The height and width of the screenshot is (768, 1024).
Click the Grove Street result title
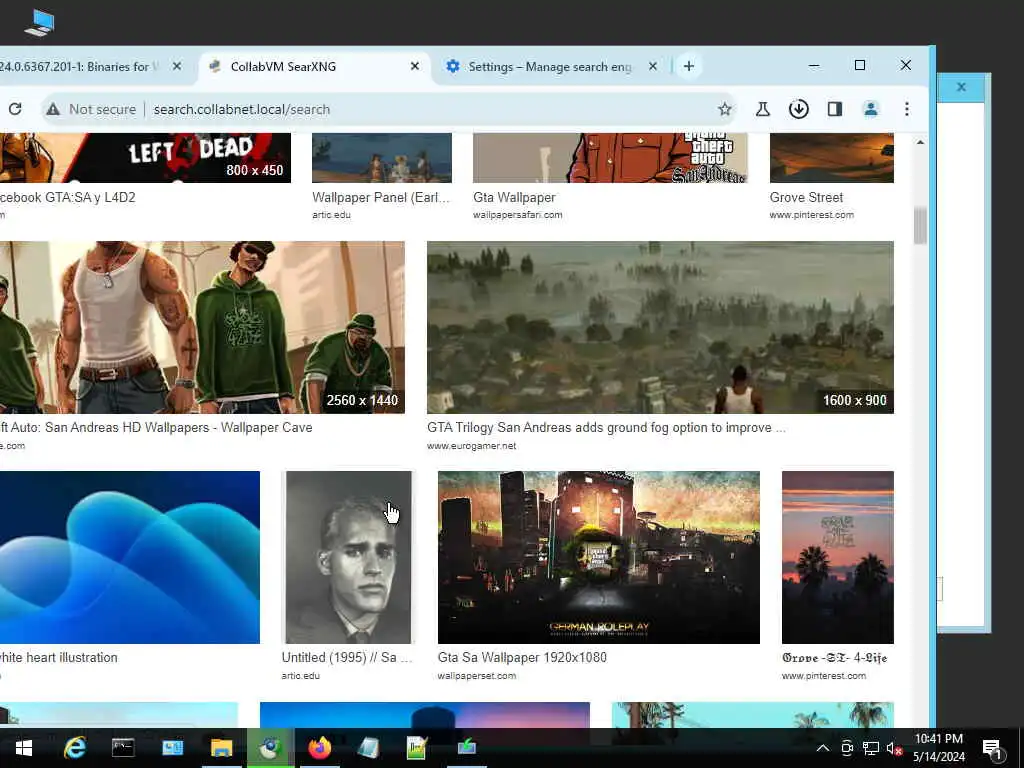click(x=806, y=197)
